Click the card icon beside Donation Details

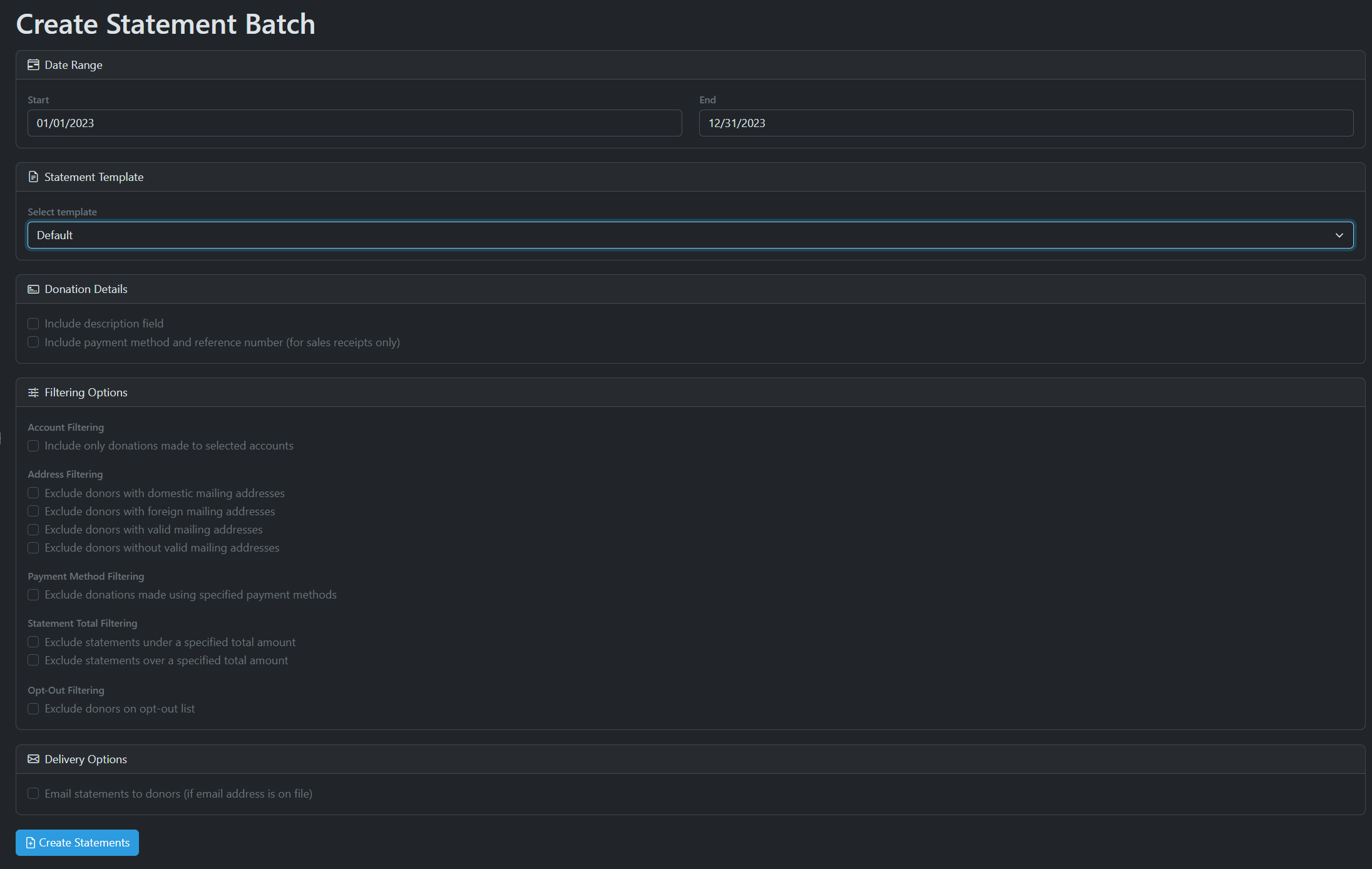pyautogui.click(x=33, y=289)
